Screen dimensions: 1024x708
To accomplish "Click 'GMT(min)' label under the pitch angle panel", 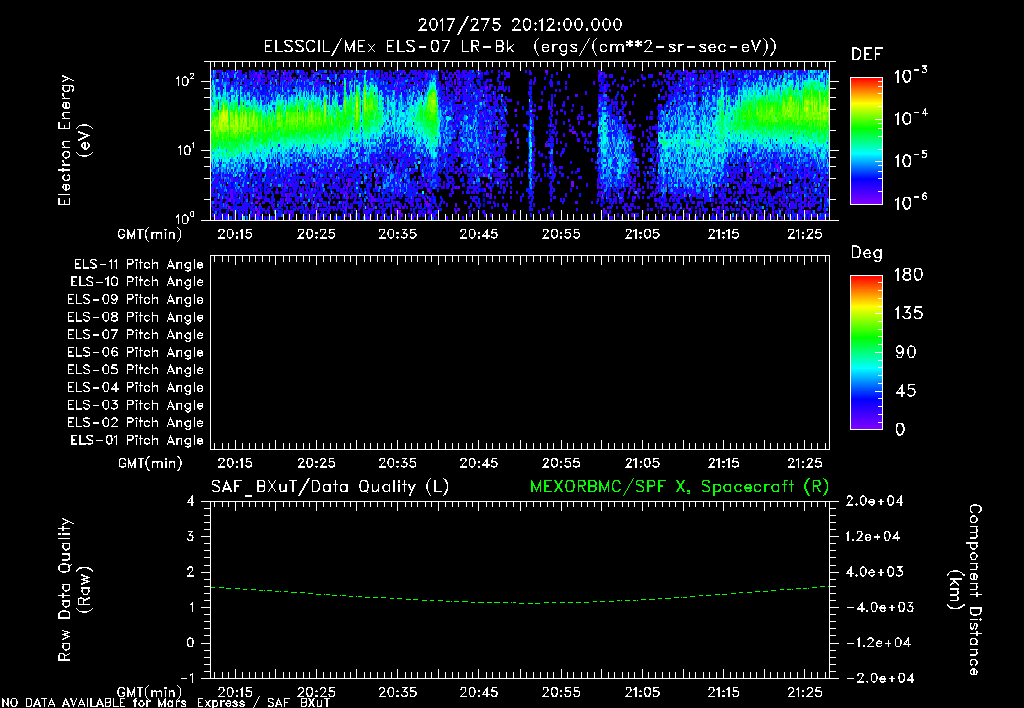I will click(150, 463).
